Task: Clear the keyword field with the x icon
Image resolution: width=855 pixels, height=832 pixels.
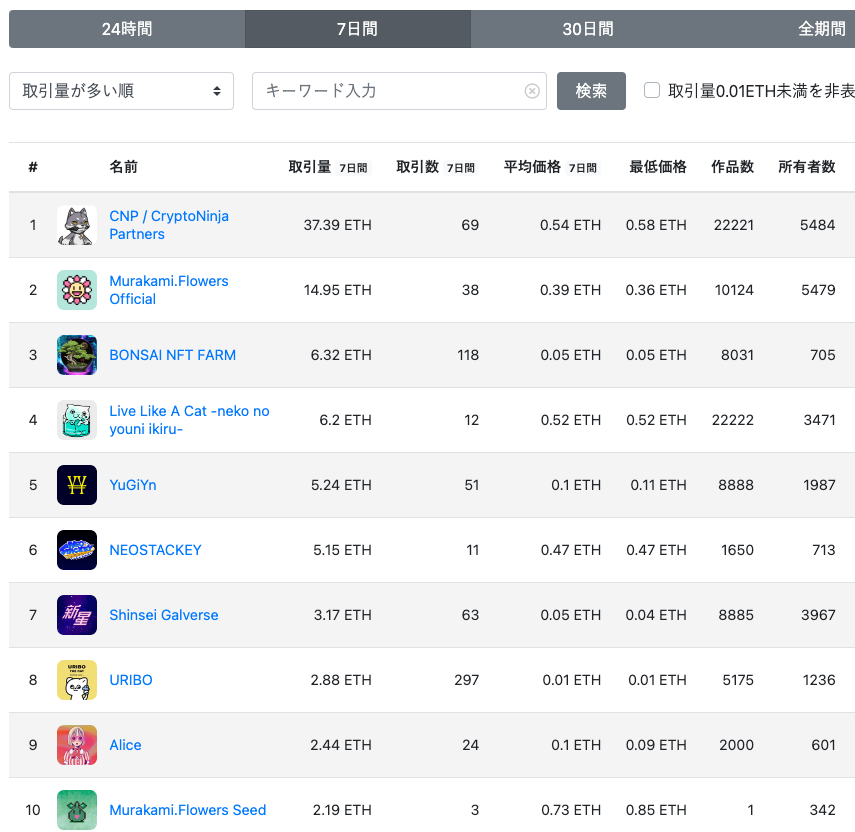Action: coord(532,91)
